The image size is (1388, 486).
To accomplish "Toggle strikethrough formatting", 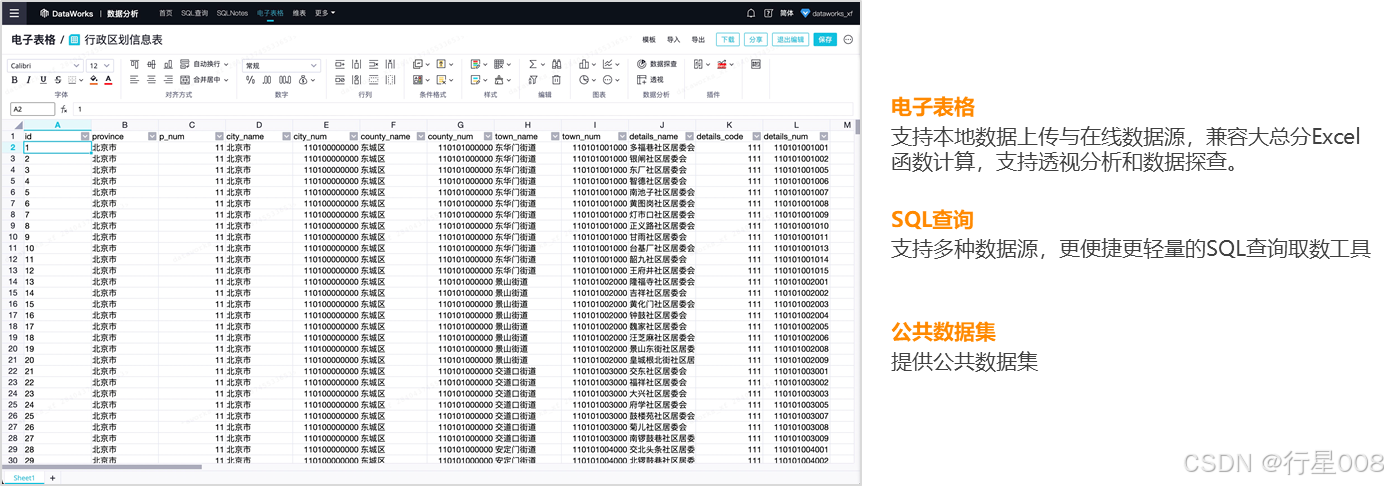I will pyautogui.click(x=58, y=80).
